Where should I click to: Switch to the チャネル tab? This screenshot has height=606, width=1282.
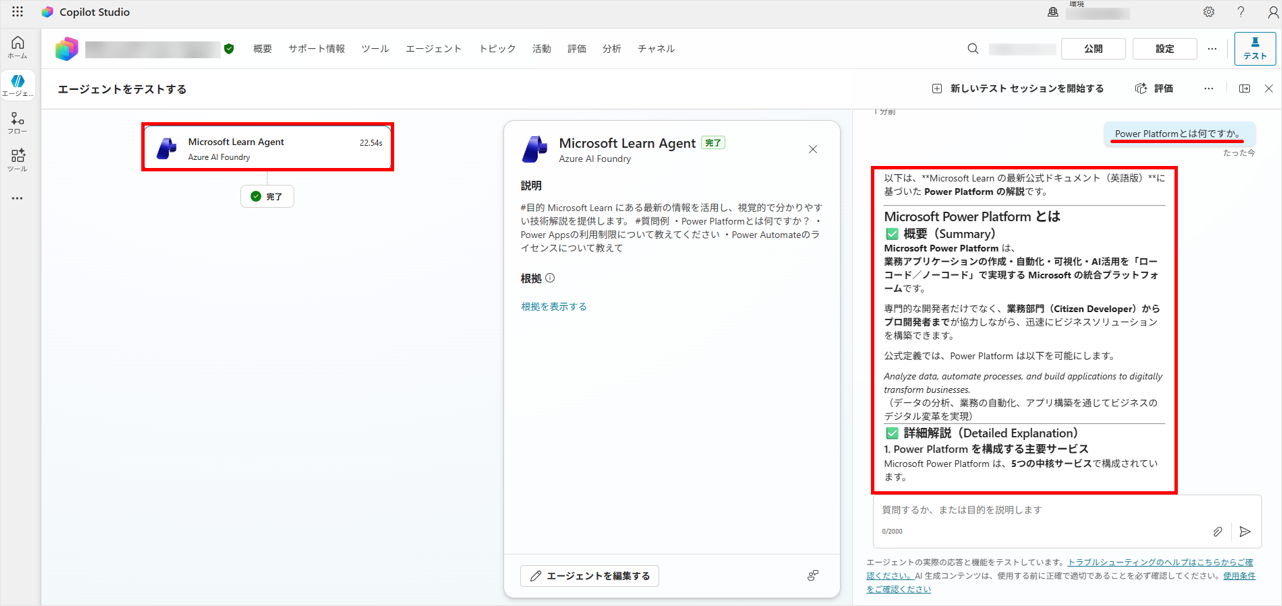point(656,49)
